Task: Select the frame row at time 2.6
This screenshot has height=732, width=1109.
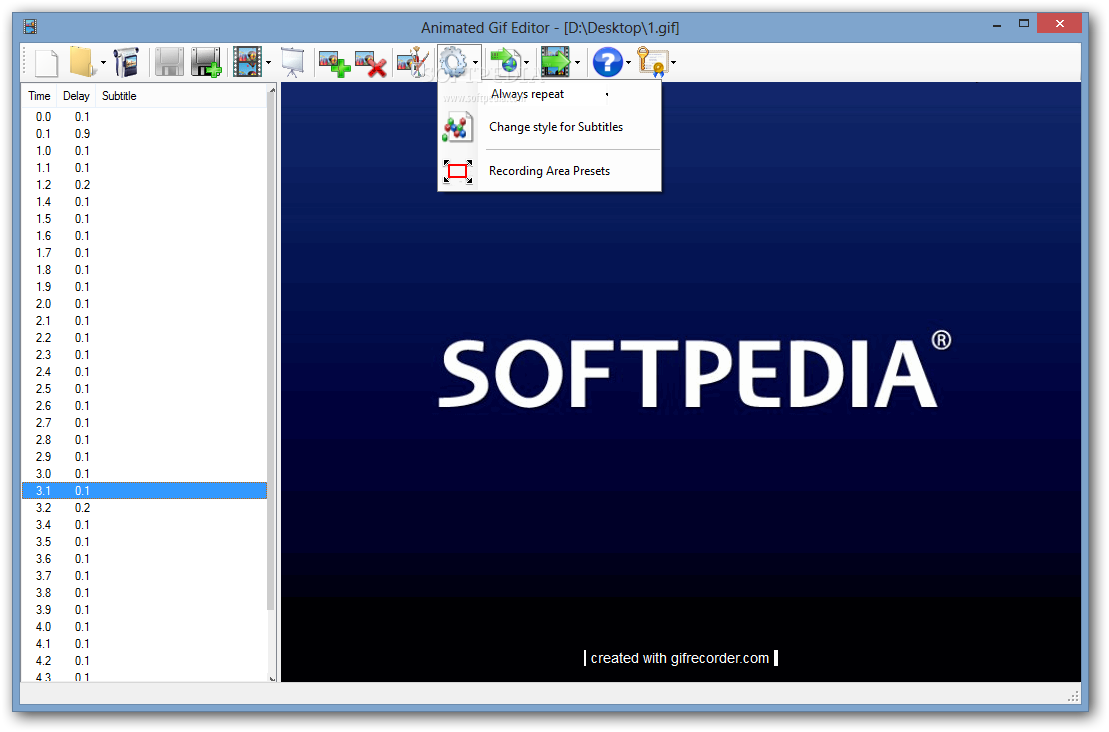Action: (x=144, y=405)
